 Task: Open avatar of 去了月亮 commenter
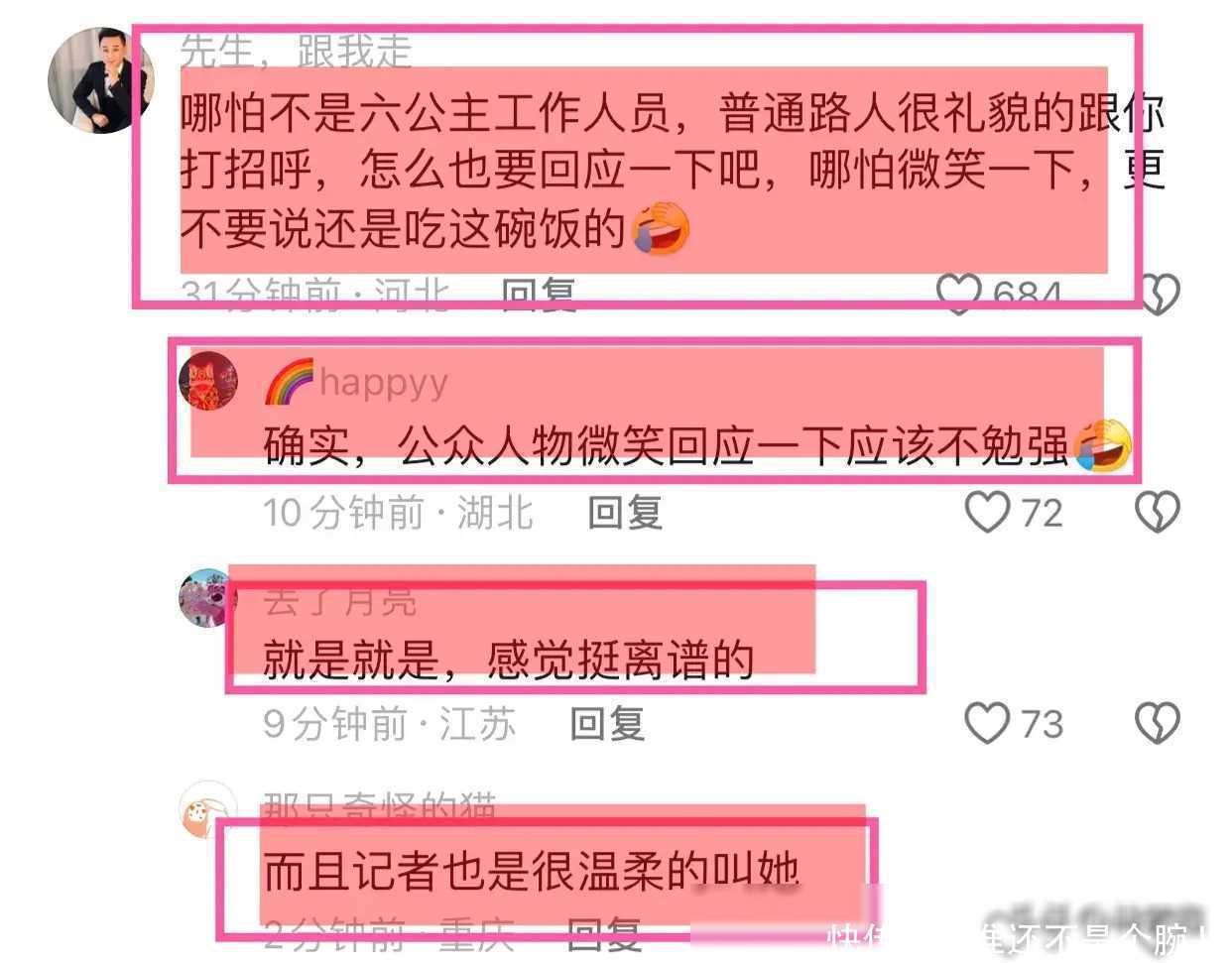[x=205, y=598]
